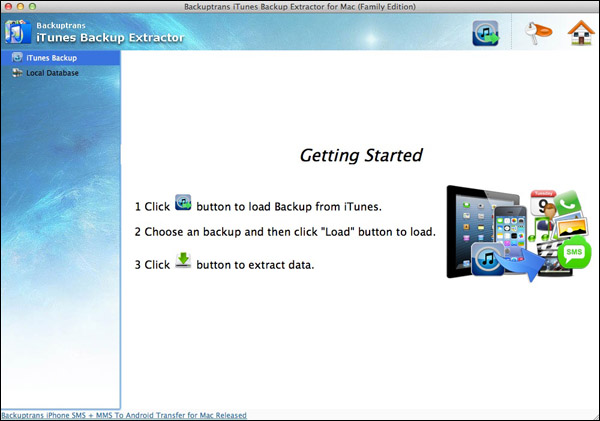Open the iPhone SMS + MMS To Android Transfer link
The height and width of the screenshot is (421, 600).
[124, 415]
